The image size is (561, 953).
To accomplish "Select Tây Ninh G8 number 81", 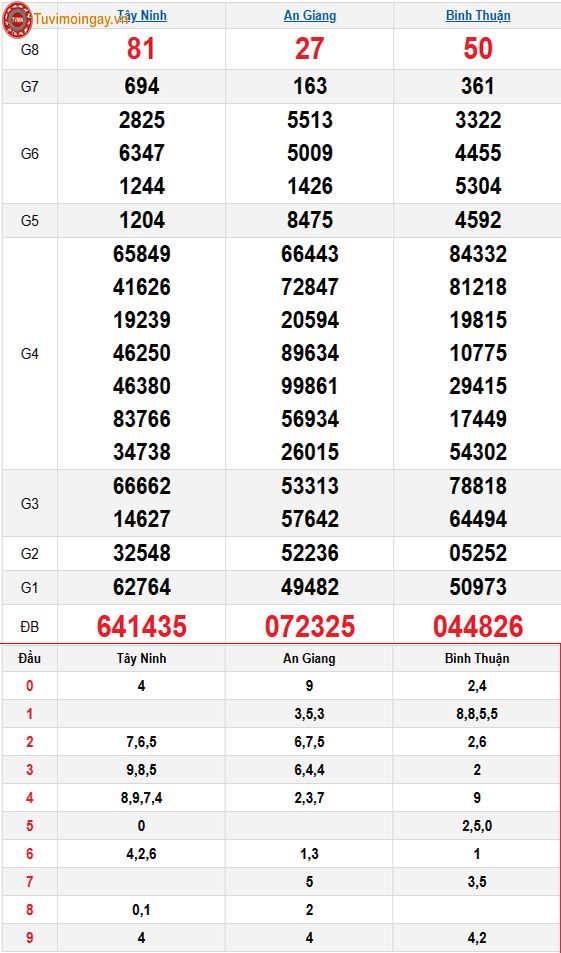I will click(x=141, y=49).
